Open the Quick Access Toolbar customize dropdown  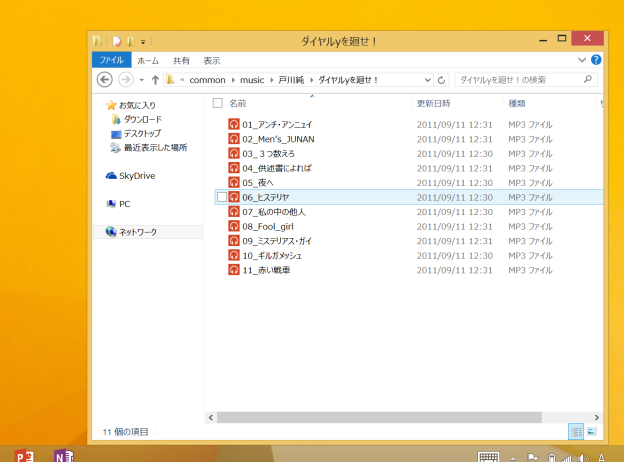pos(143,42)
